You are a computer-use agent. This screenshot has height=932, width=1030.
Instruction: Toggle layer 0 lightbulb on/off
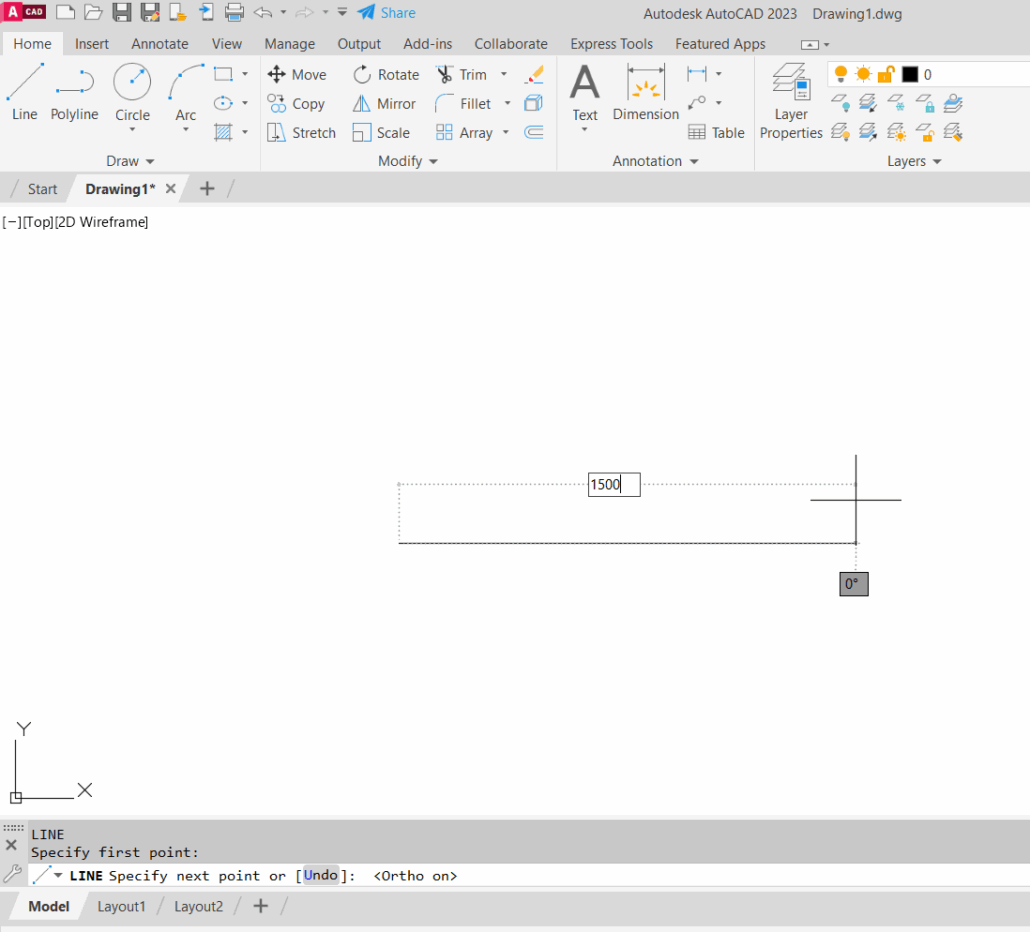[x=840, y=74]
